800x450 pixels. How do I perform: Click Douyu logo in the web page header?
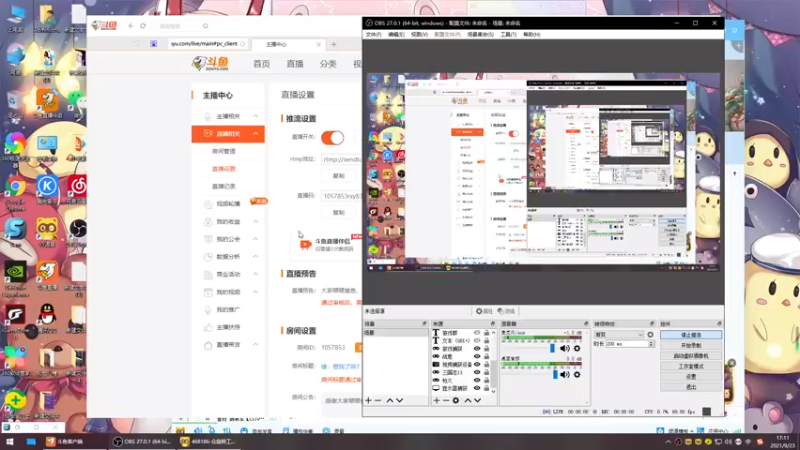210,63
